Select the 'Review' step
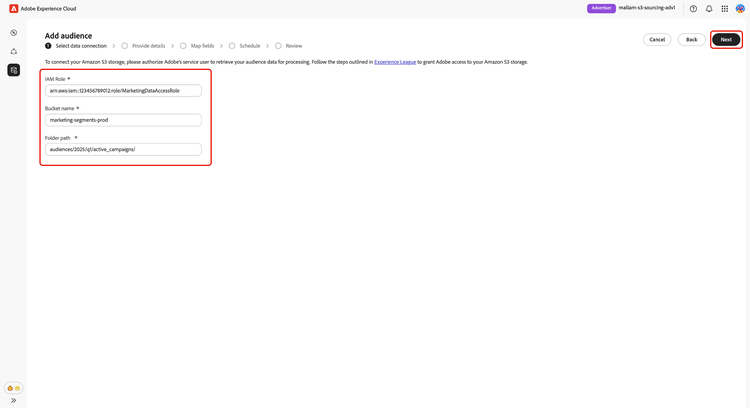750x408 pixels. 288,46
